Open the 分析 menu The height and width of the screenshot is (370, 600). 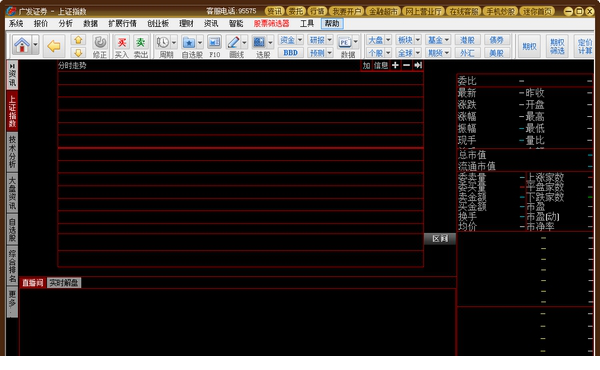click(65, 23)
